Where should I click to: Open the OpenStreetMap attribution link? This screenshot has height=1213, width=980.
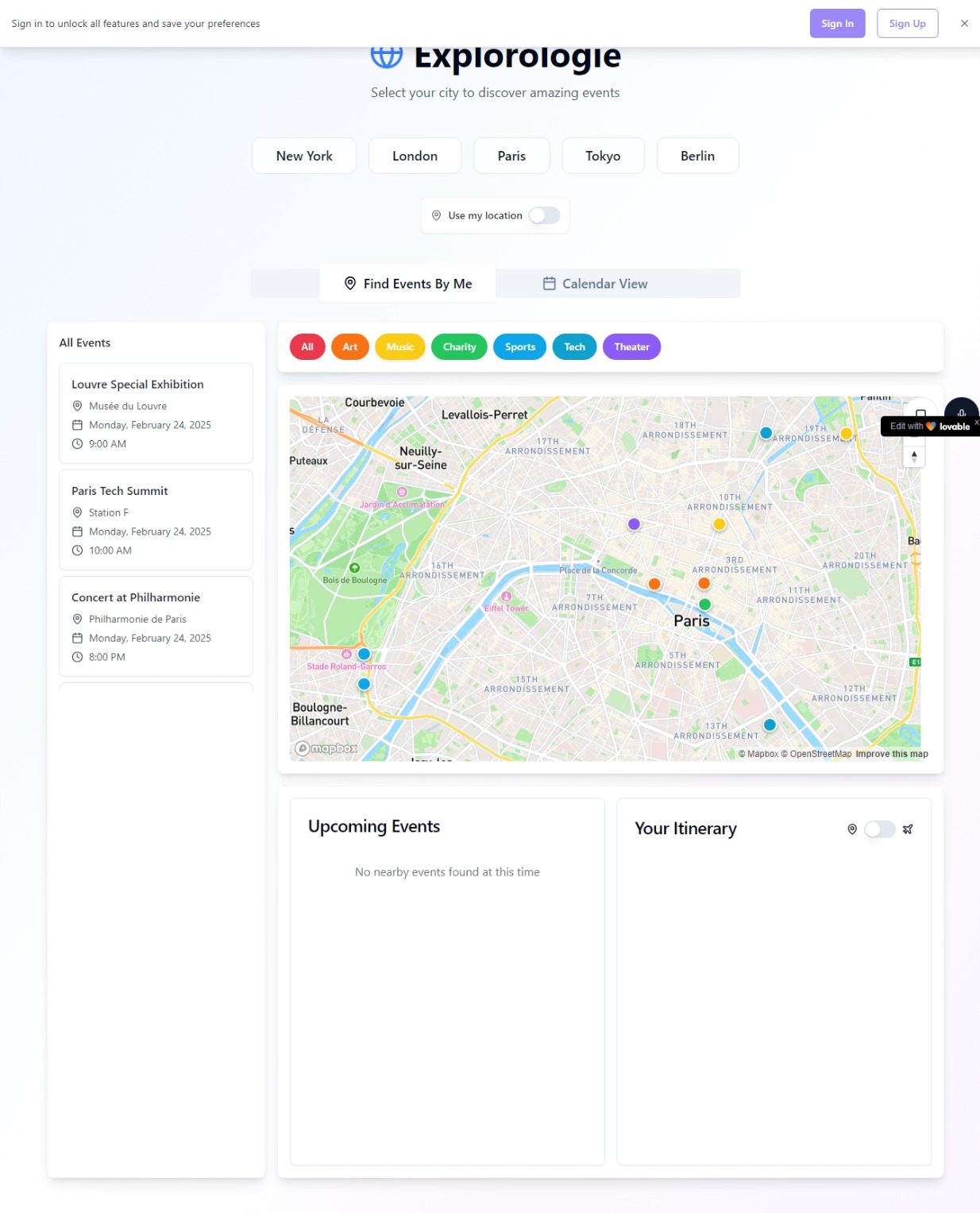[x=816, y=754]
